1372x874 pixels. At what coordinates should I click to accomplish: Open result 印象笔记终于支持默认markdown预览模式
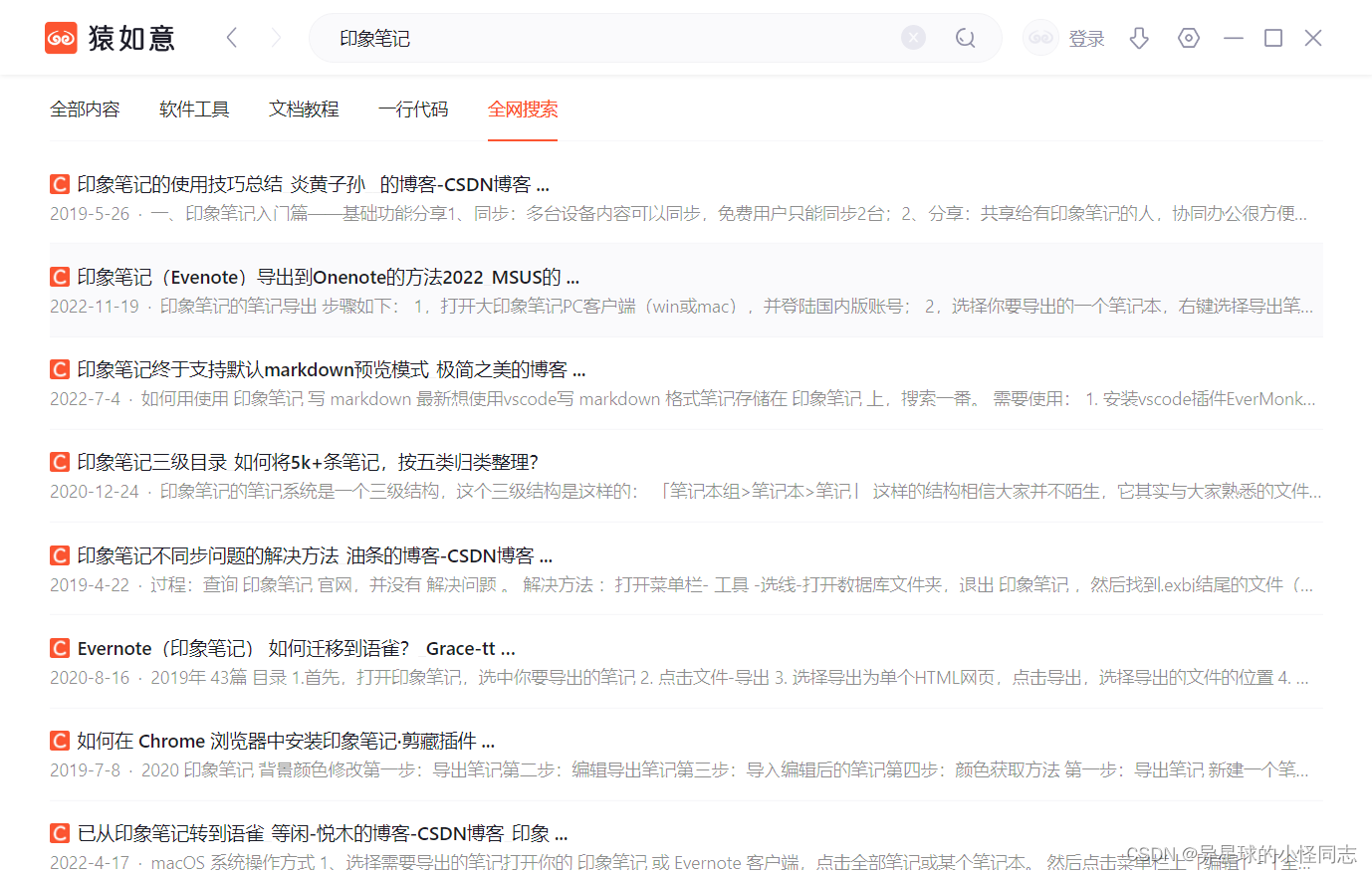(332, 369)
